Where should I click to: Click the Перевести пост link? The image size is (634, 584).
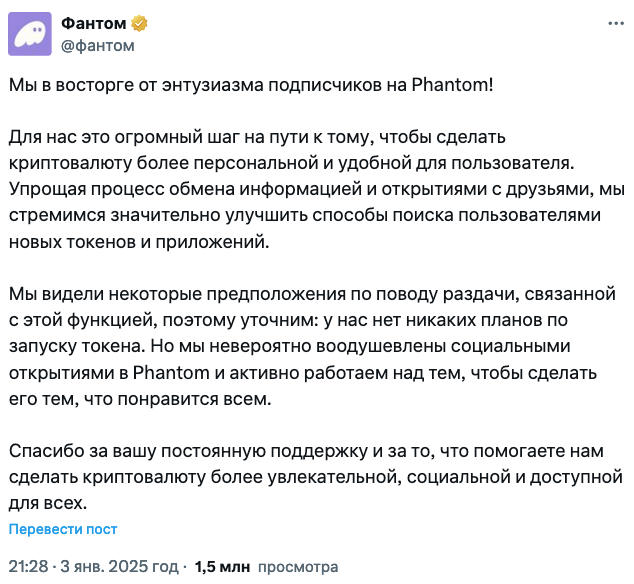coord(63,529)
